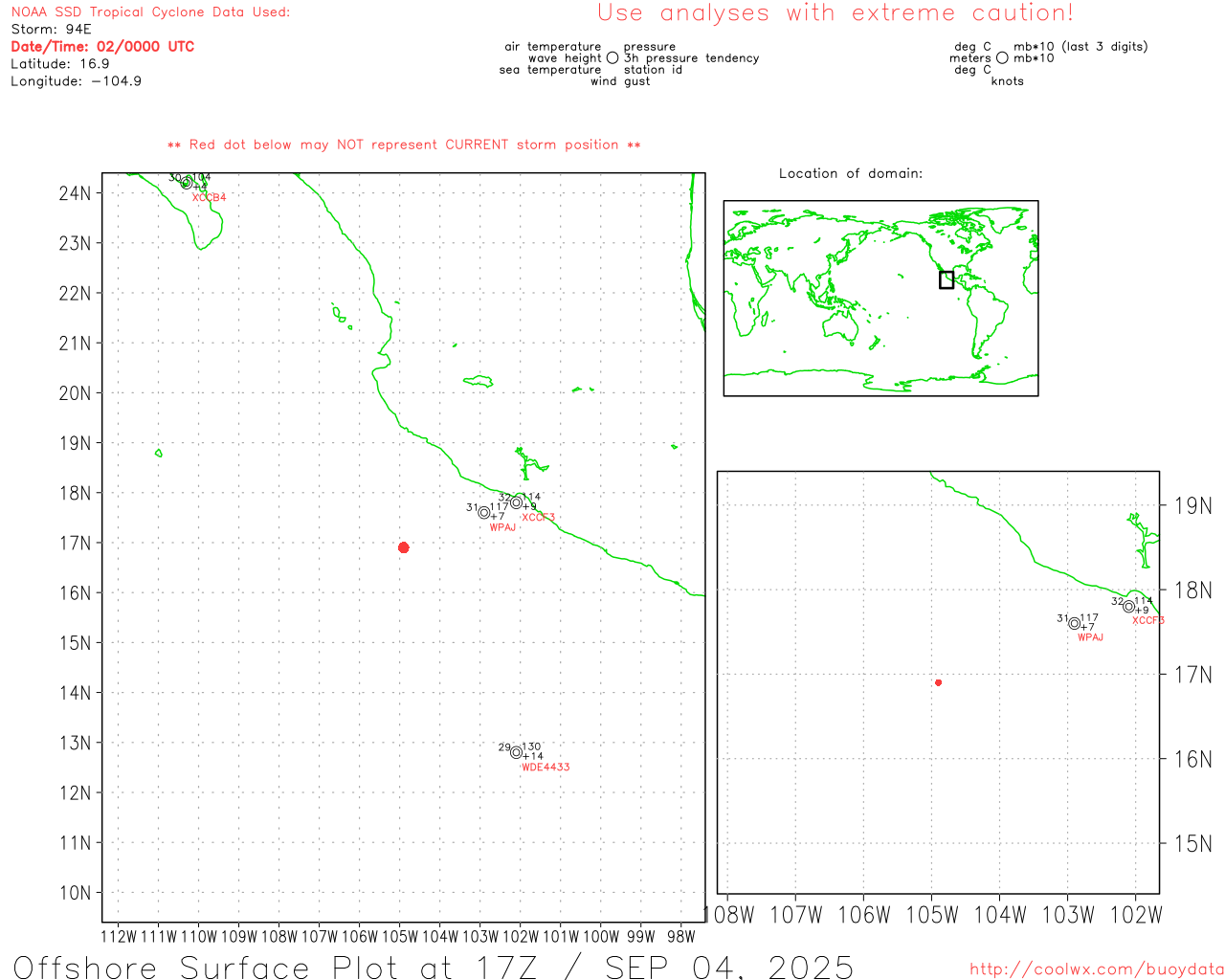Click the '130' pressure value at WDE4433

coord(531,746)
